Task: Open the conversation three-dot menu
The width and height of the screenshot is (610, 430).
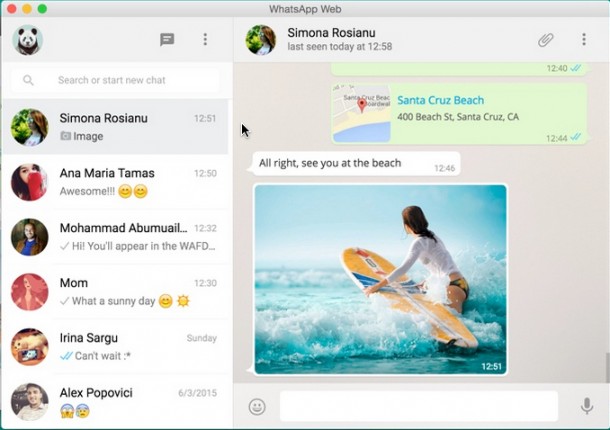Action: click(584, 39)
